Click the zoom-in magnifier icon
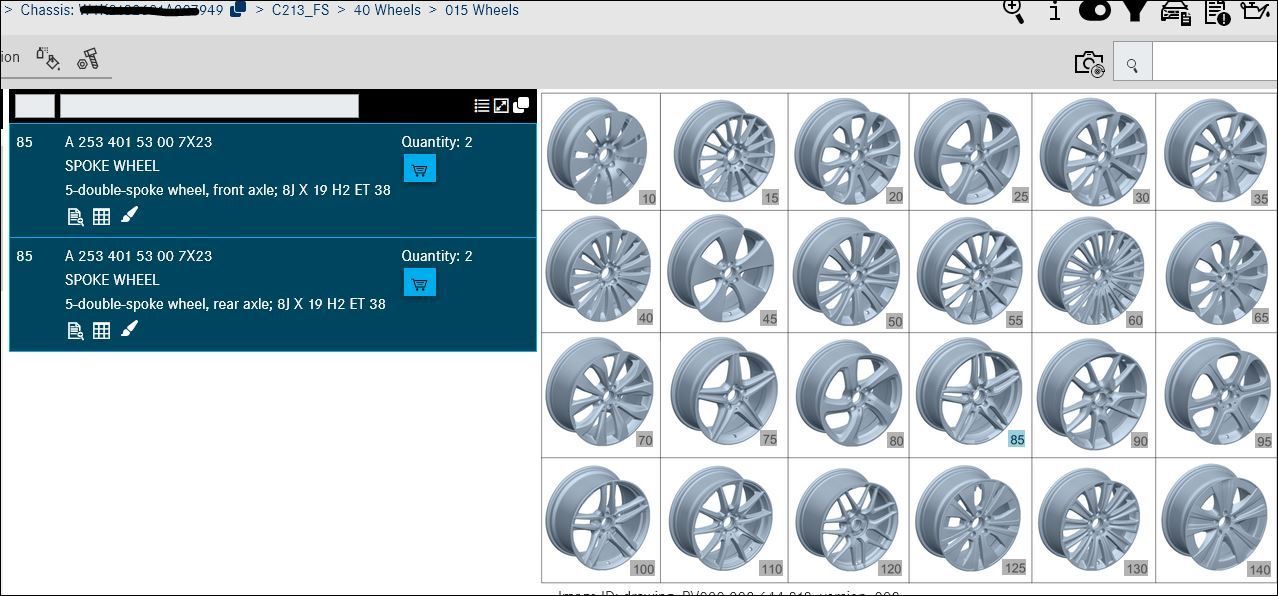Screen dimensions: 1278x596 (x=1014, y=10)
